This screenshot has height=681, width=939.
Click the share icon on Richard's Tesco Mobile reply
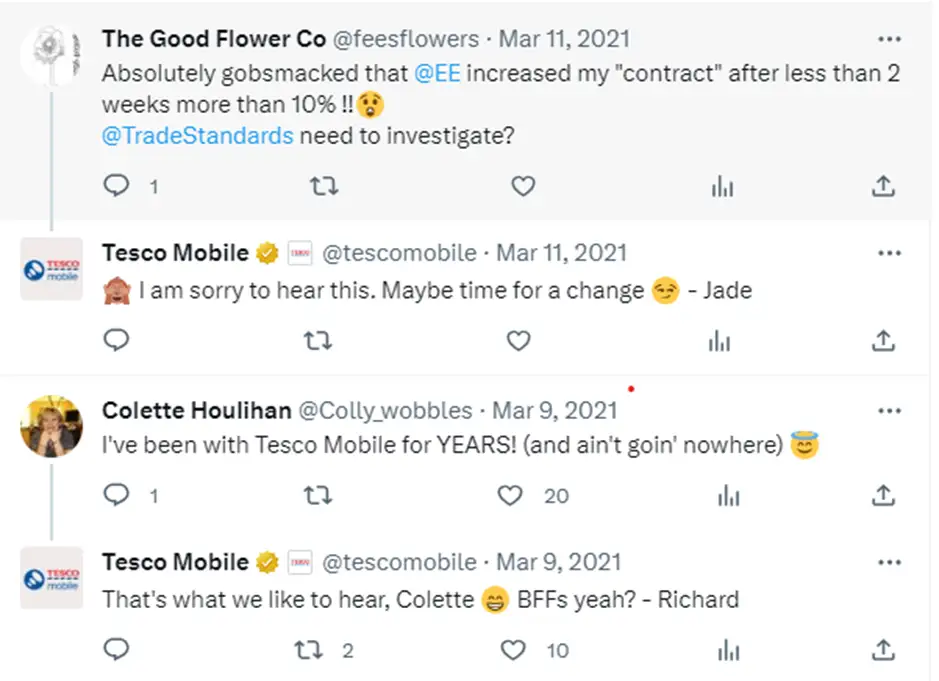click(884, 650)
